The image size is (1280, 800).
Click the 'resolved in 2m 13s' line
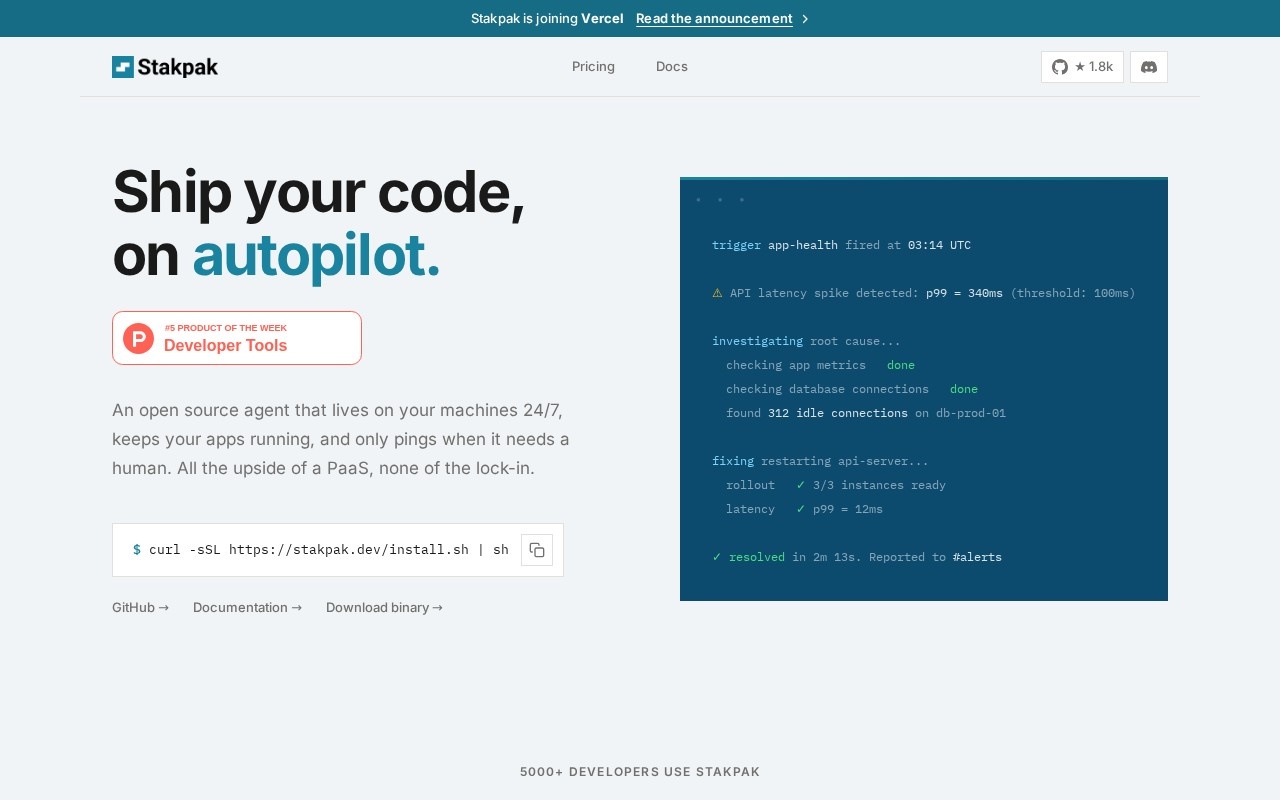(x=857, y=557)
